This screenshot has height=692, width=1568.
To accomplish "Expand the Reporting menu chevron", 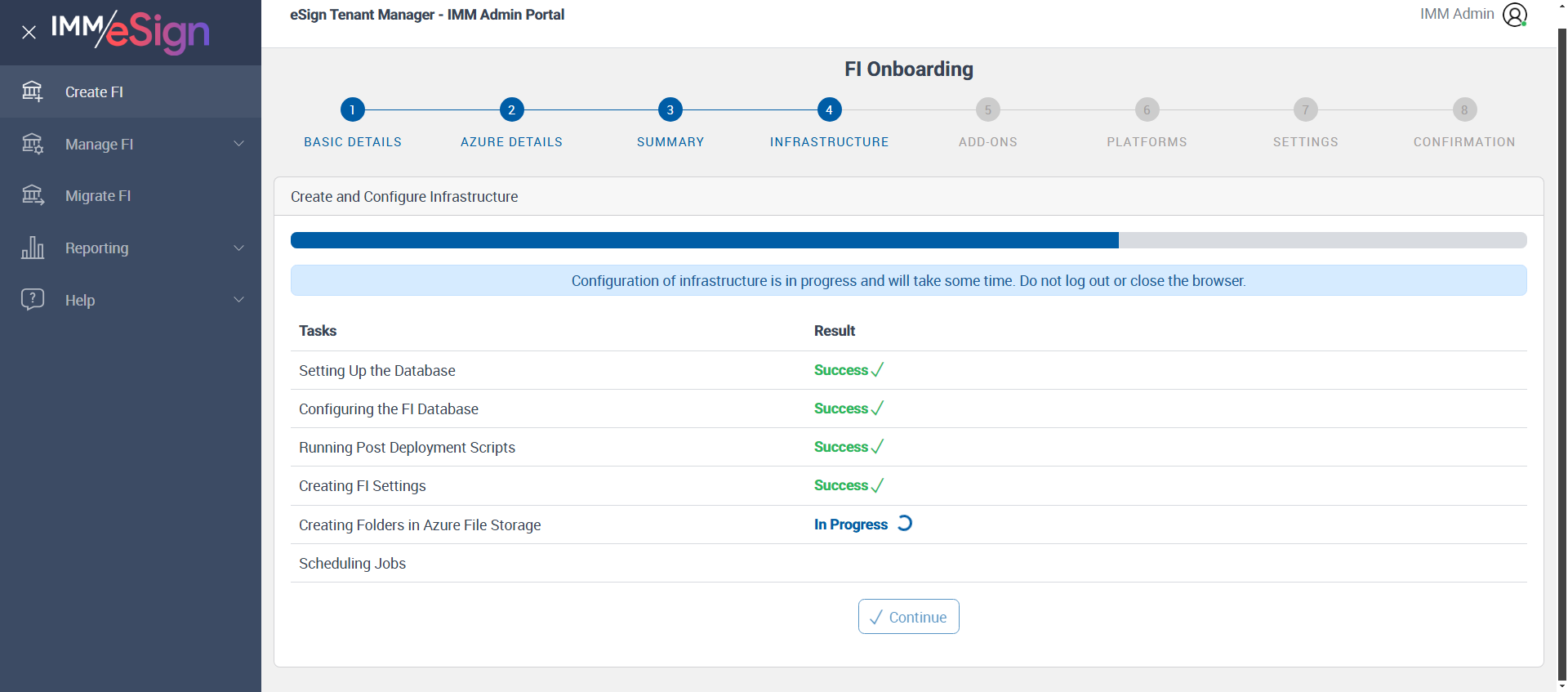I will [238, 248].
